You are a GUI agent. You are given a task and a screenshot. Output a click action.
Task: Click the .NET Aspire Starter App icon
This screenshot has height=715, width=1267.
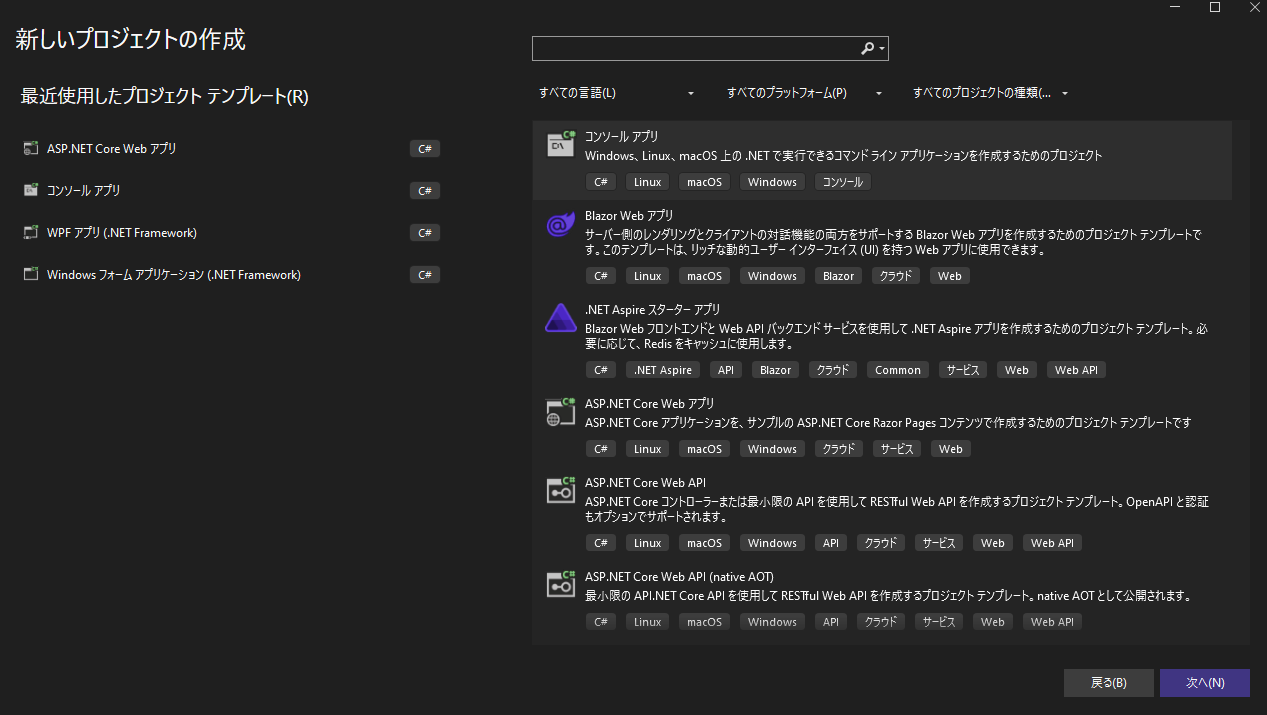coord(560,319)
